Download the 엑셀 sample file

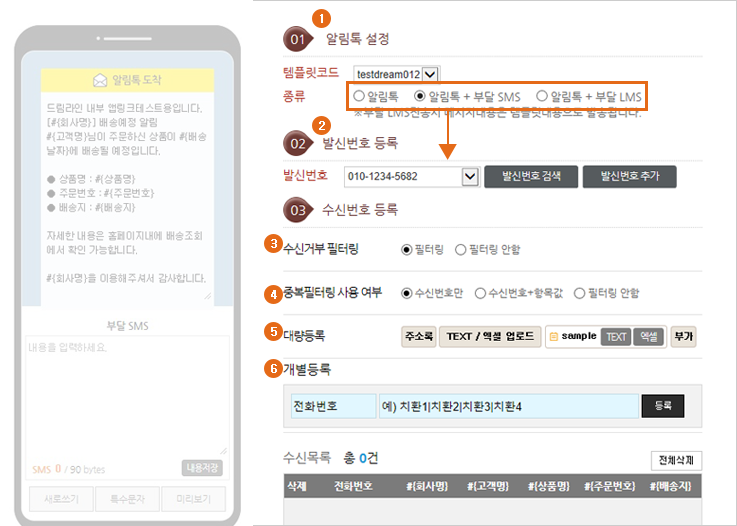click(648, 337)
